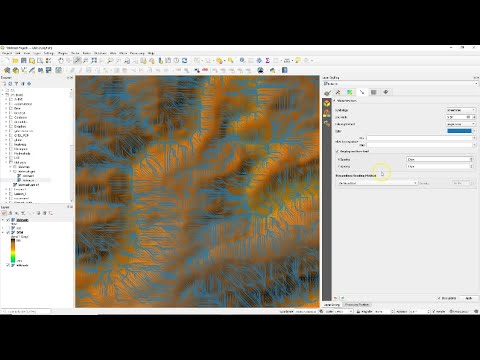
Task: Select the Pan Map hand tool
Action: (x=60, y=61)
